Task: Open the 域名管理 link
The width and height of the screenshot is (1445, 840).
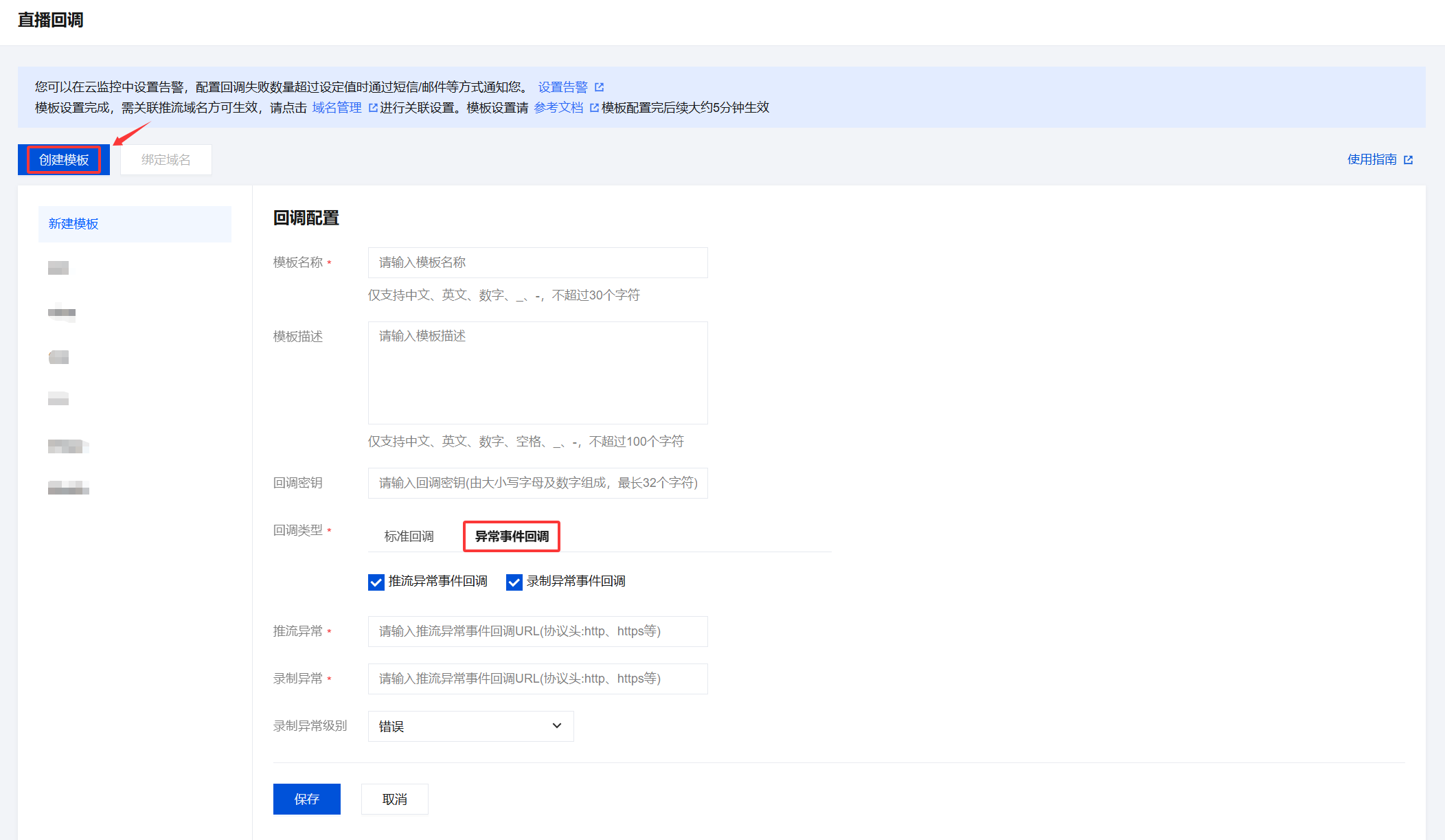Action: pos(337,108)
